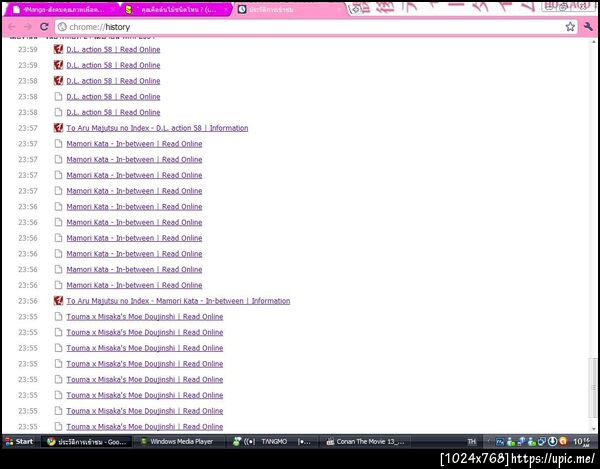Click the page info icon in the address bar

[62, 27]
